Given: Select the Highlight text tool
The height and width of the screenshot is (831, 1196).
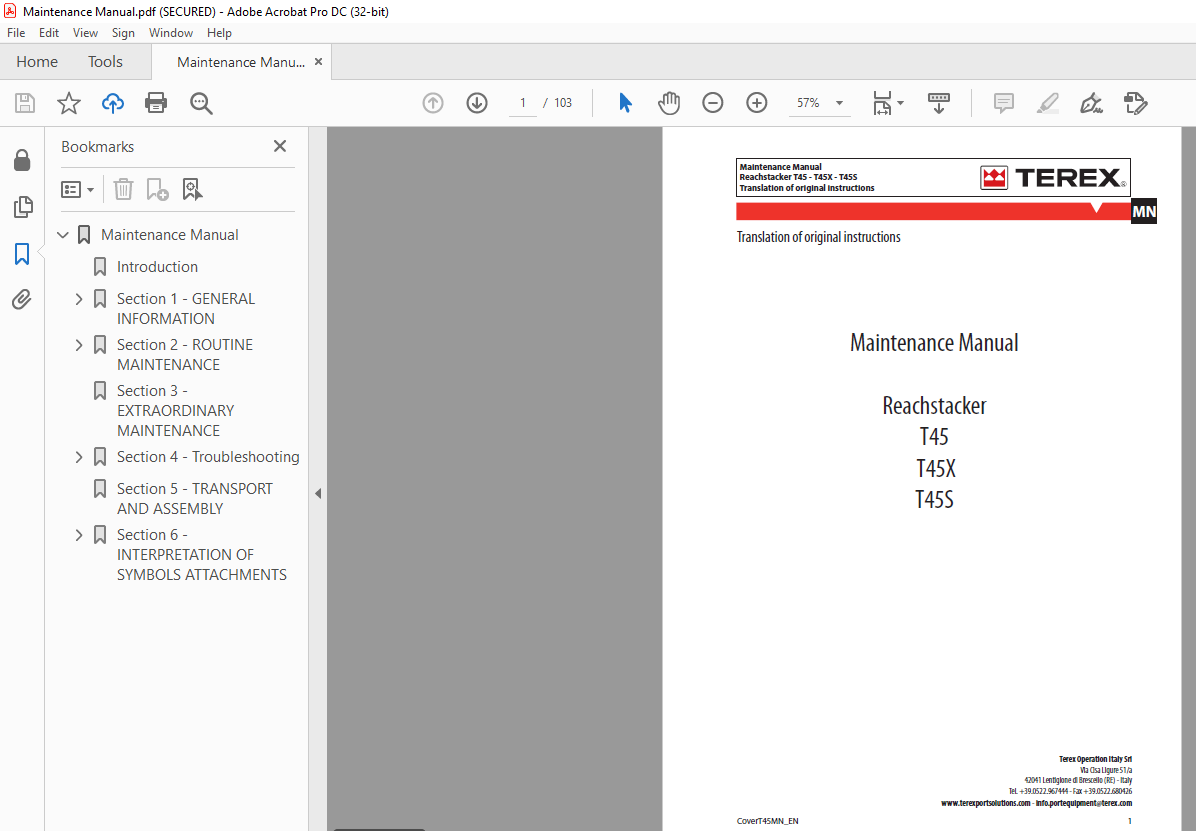Looking at the screenshot, I should (x=1048, y=103).
